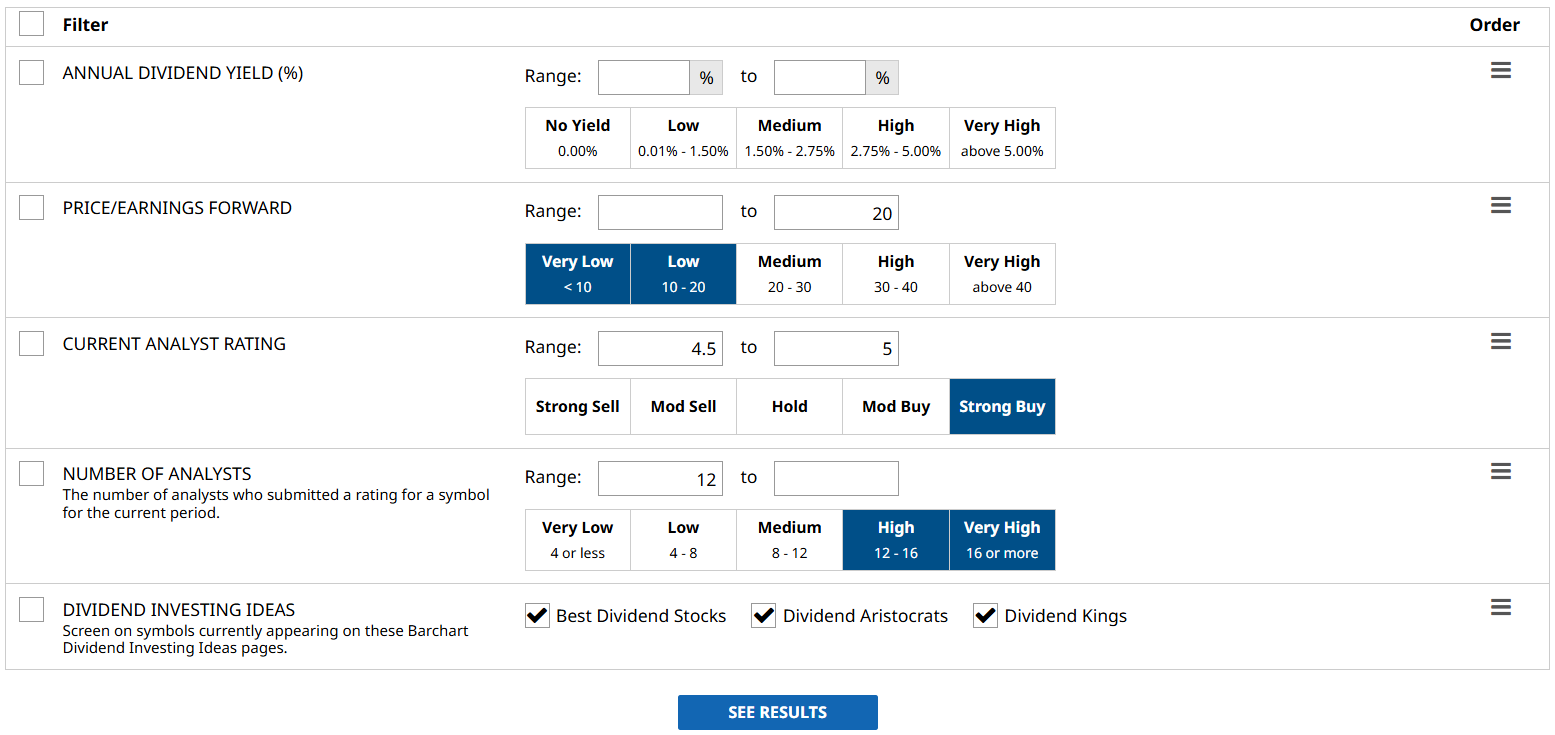
Task: Select the header select-all filters checkbox
Action: point(32,24)
